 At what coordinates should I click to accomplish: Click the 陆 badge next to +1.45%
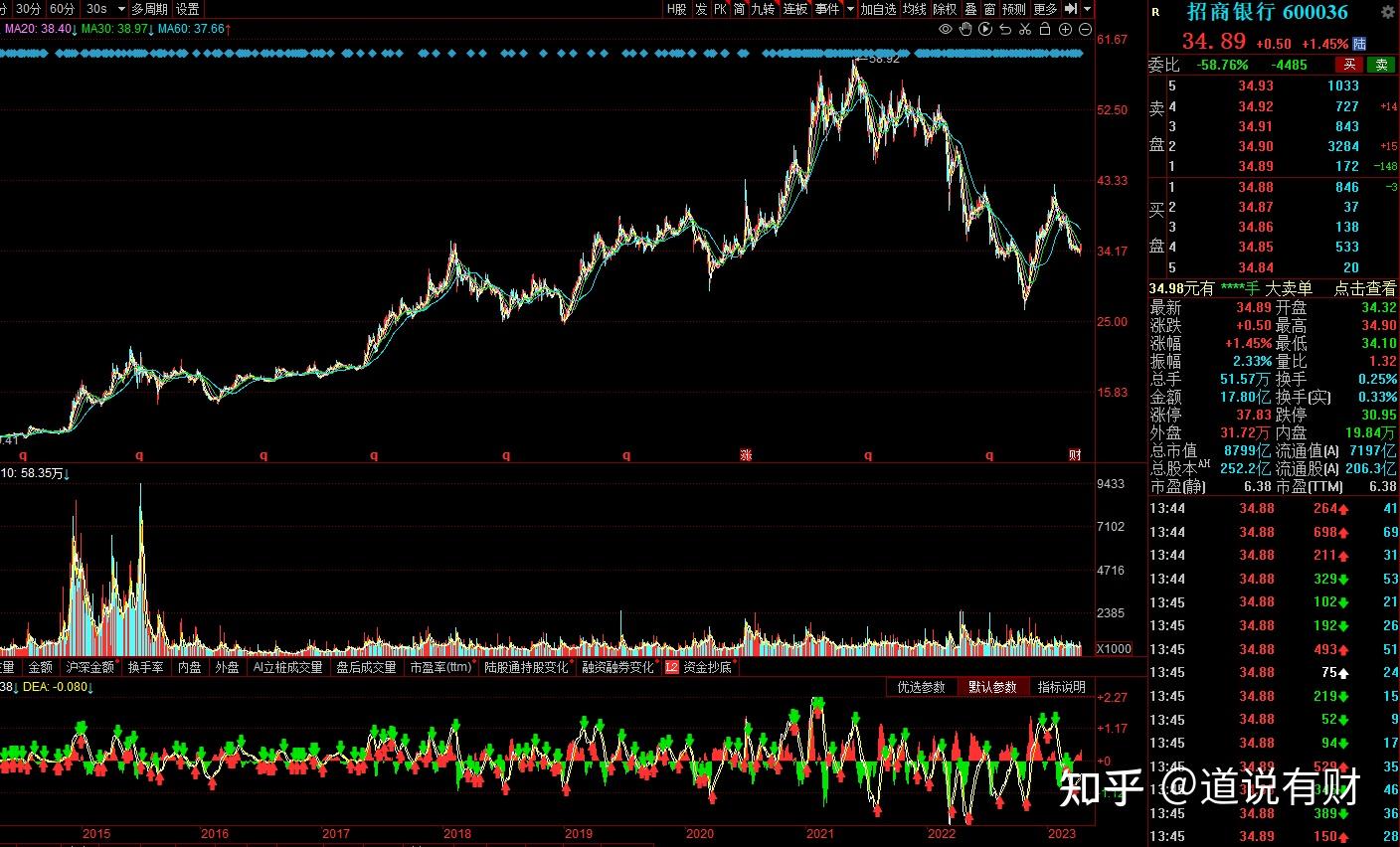[1359, 44]
